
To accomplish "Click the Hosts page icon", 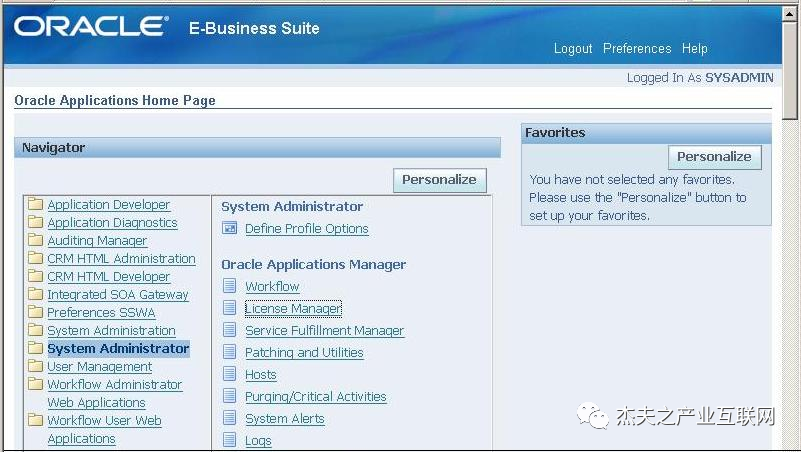I will point(230,373).
